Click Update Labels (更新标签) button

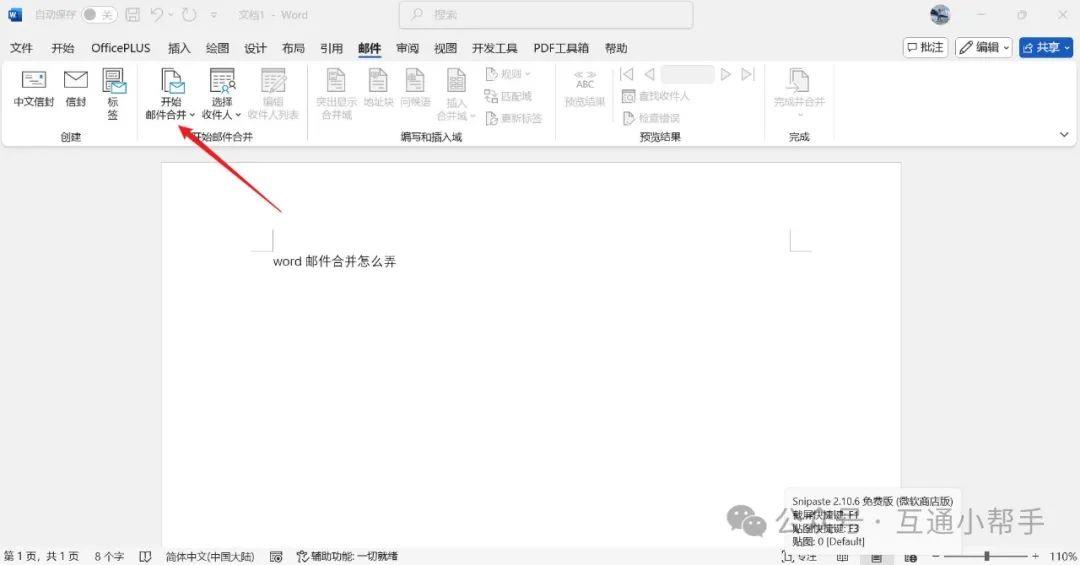[514, 118]
